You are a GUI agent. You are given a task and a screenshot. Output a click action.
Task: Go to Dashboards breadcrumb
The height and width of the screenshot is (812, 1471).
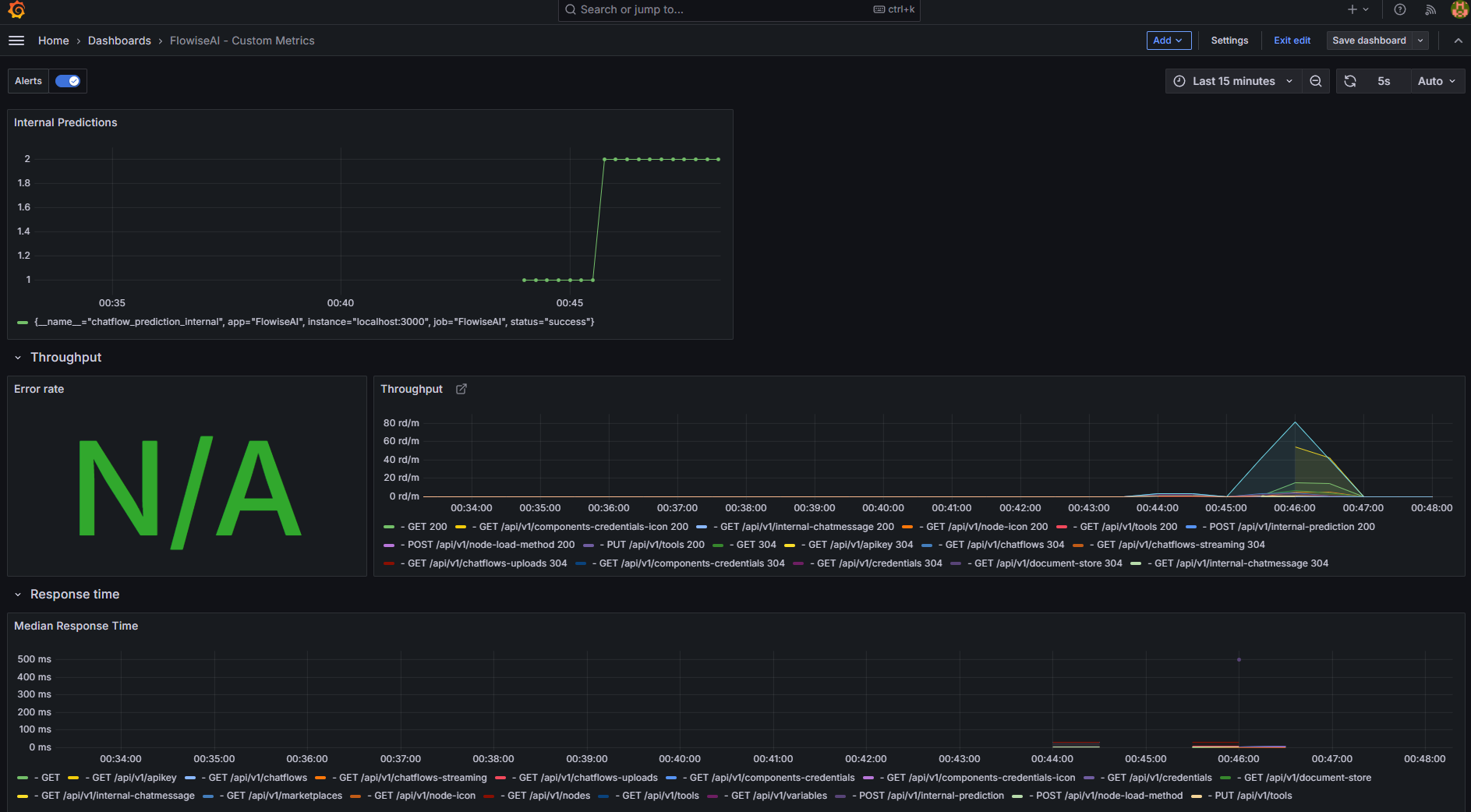pos(119,41)
